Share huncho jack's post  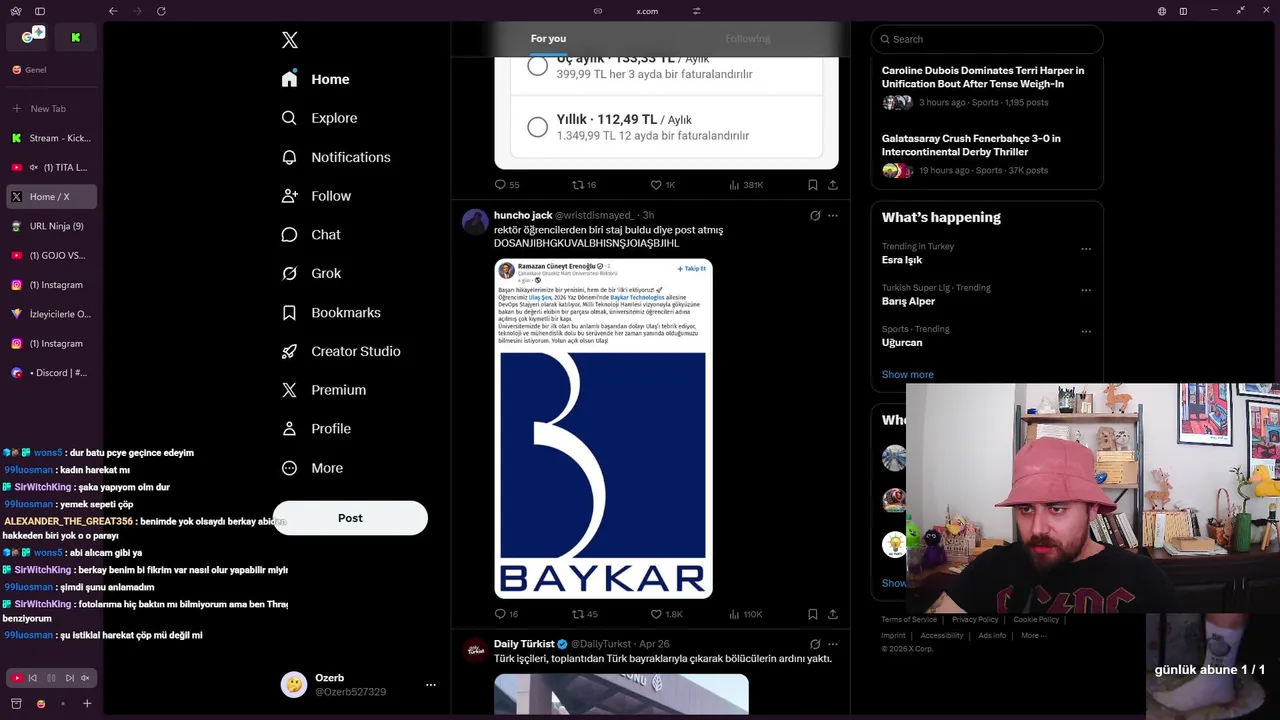[x=833, y=614]
